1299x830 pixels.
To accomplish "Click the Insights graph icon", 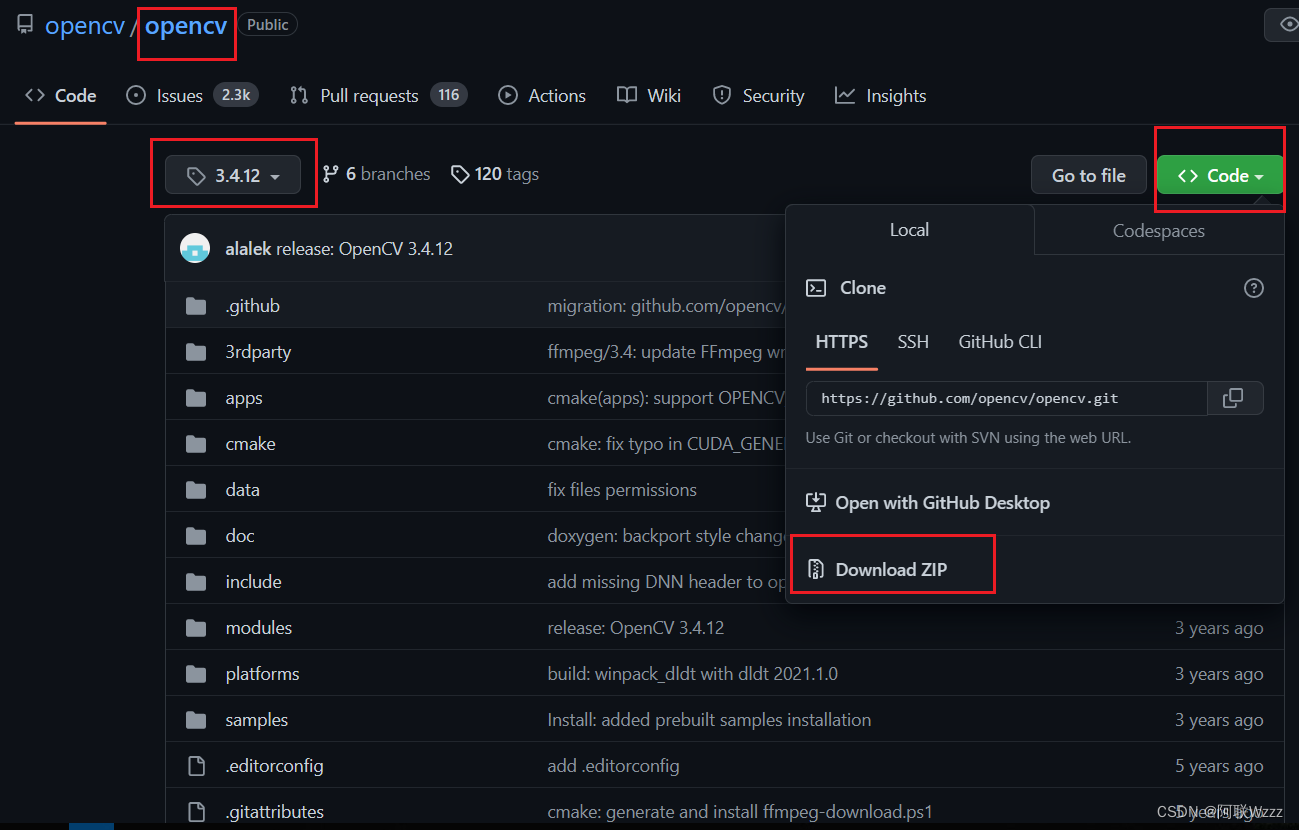I will pos(843,95).
